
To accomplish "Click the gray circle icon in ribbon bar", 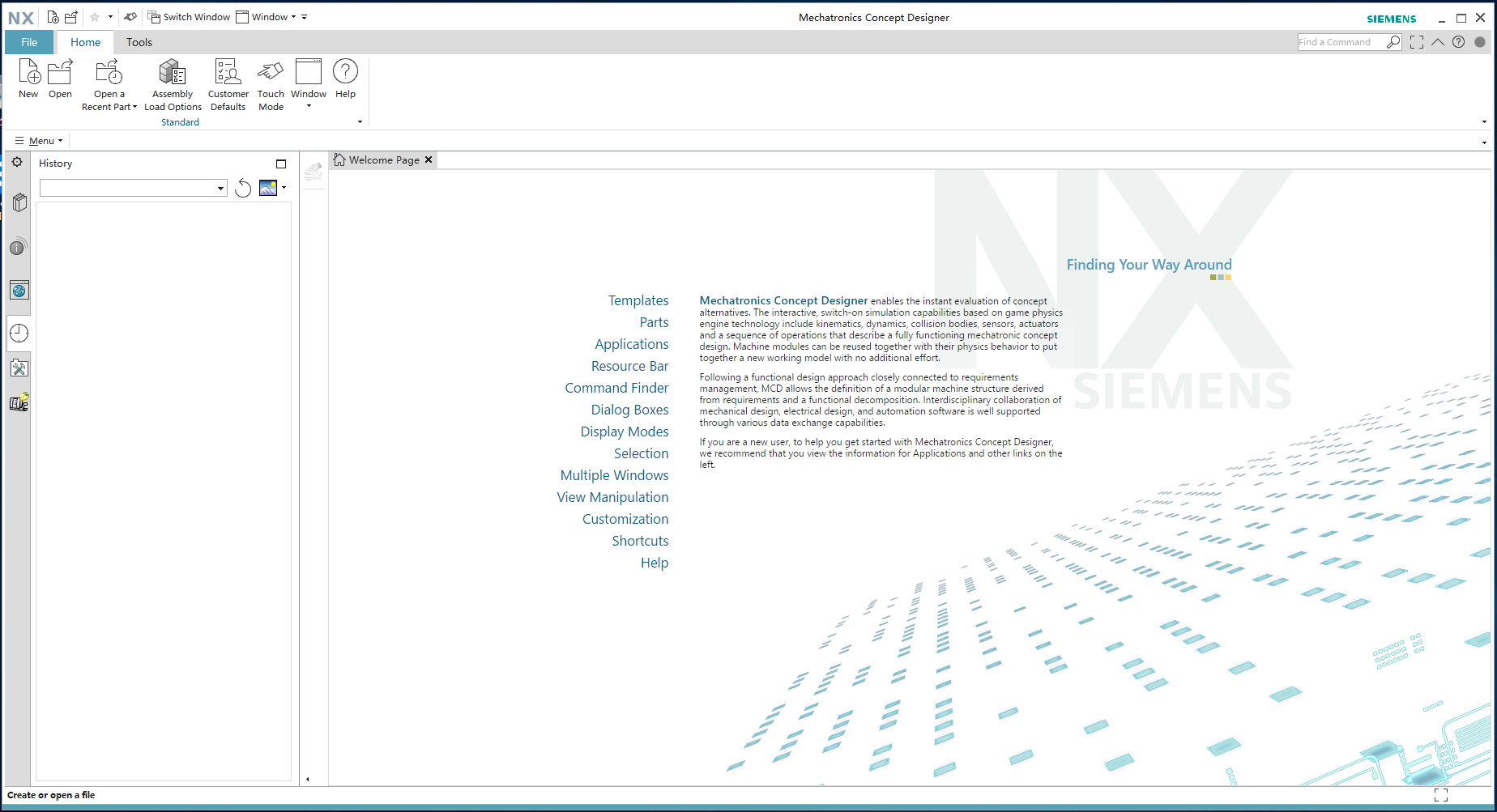I will point(1480,42).
